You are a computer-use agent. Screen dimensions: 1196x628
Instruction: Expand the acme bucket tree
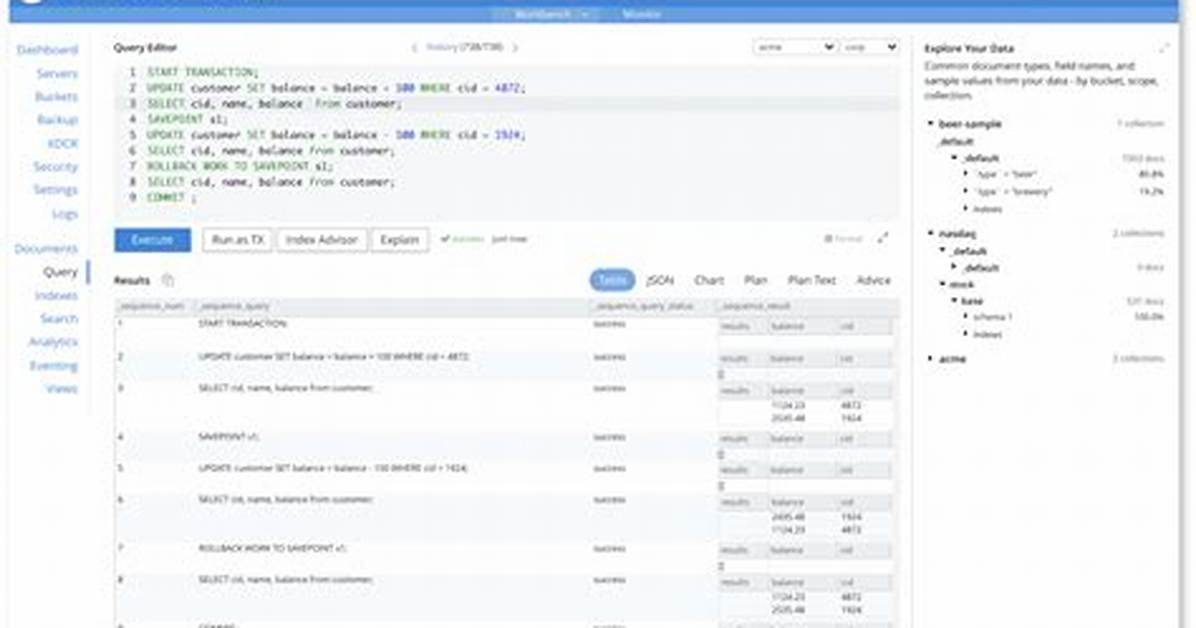tap(931, 359)
